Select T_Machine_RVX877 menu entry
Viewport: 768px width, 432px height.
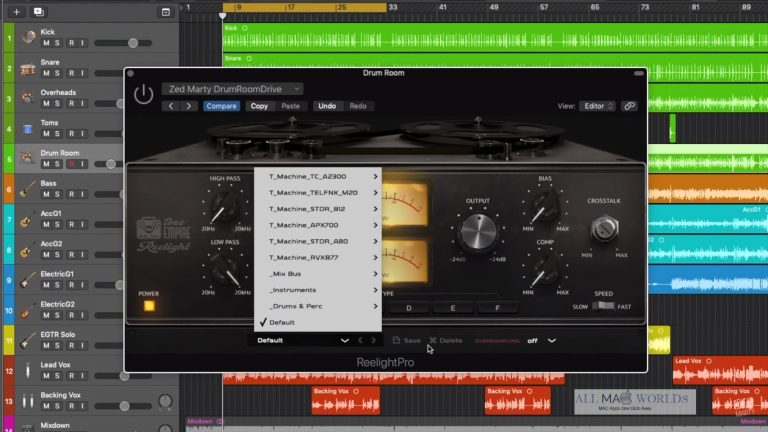point(318,257)
